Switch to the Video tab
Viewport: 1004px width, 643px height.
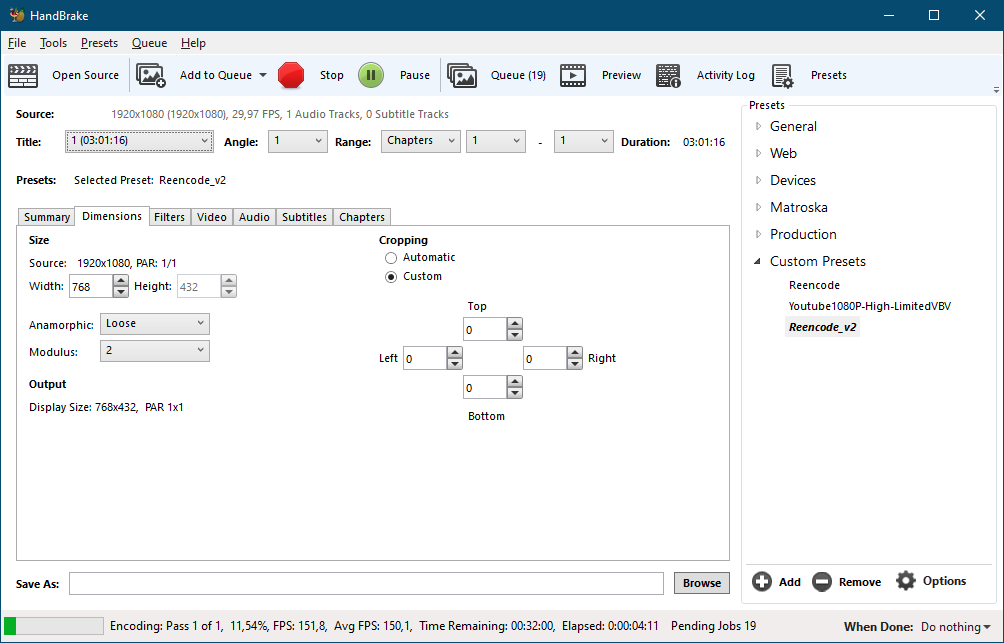(x=212, y=217)
